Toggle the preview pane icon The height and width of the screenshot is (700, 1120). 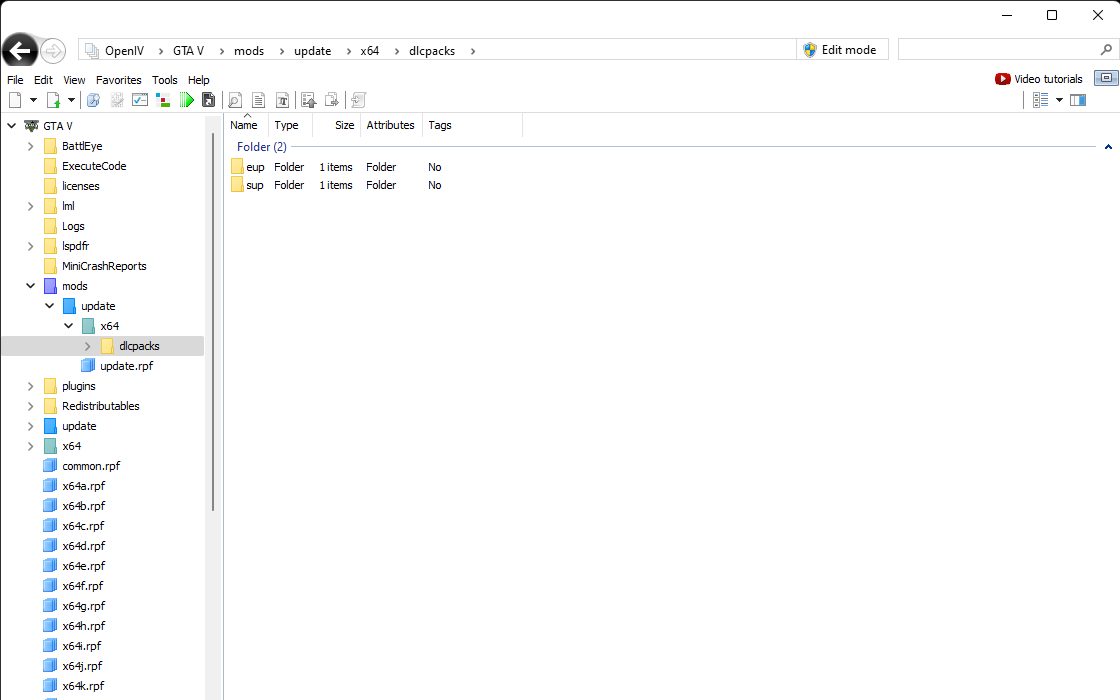(1078, 100)
